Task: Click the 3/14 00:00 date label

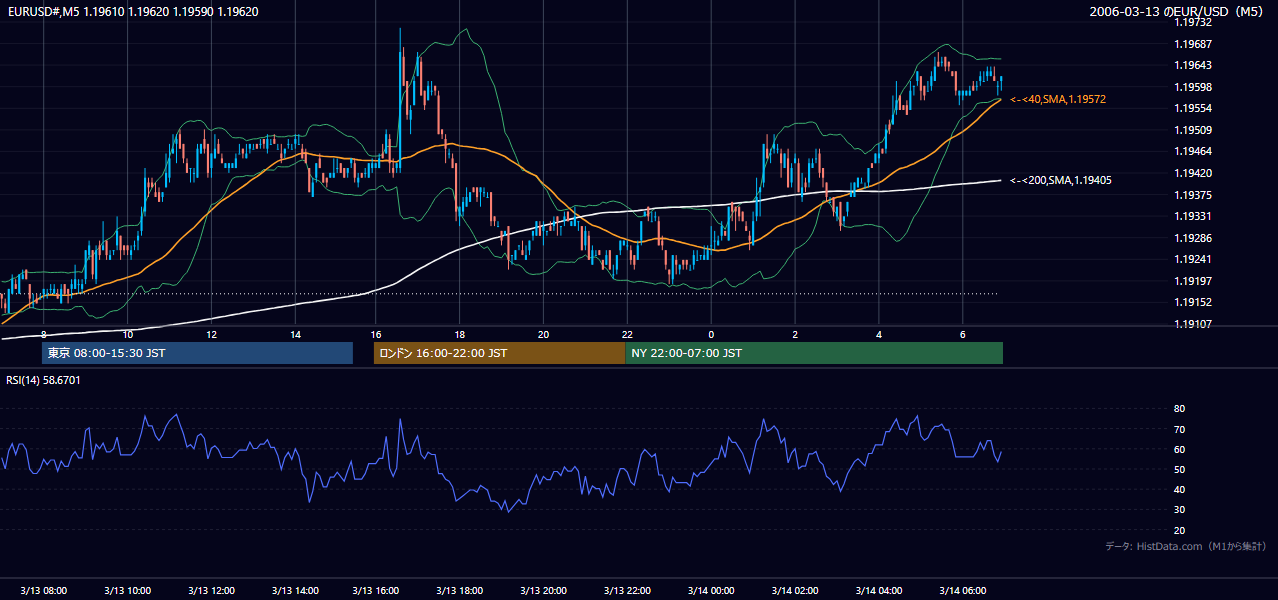Action: tap(713, 591)
